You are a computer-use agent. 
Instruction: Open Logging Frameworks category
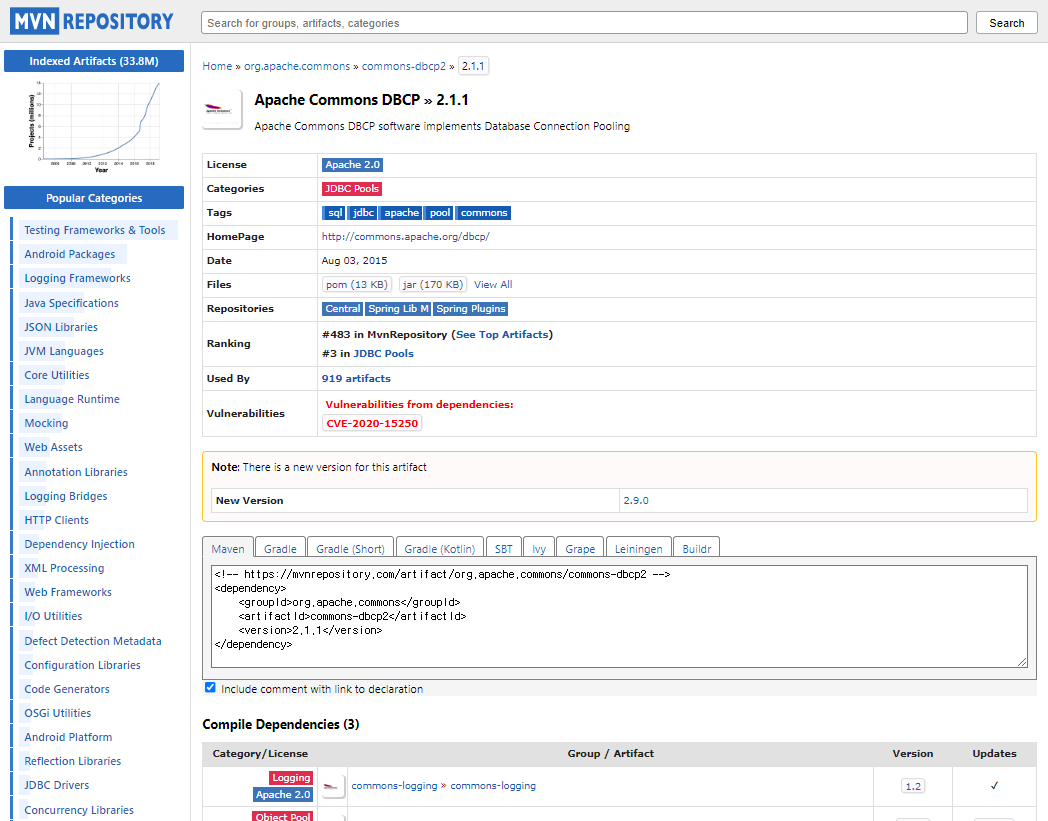click(x=78, y=278)
